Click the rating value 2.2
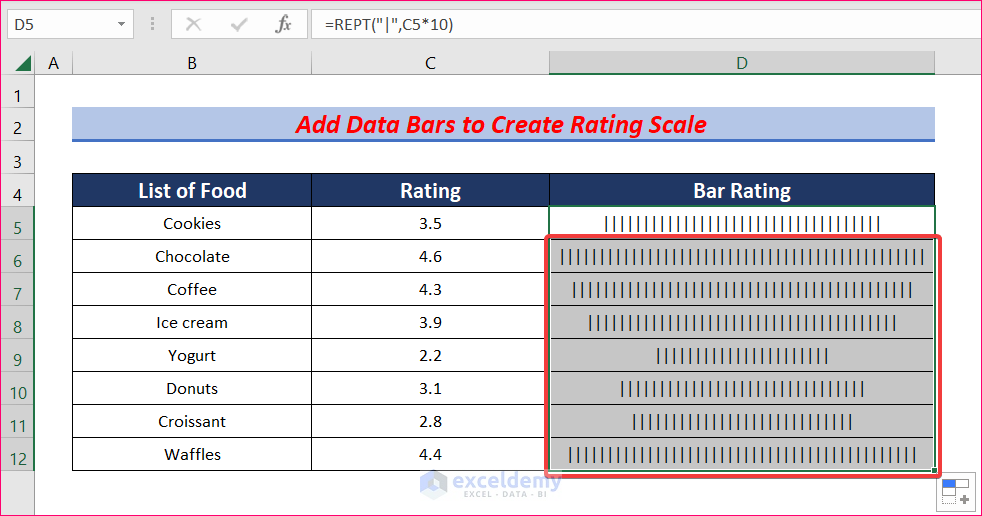This screenshot has height=516, width=982. [x=430, y=356]
